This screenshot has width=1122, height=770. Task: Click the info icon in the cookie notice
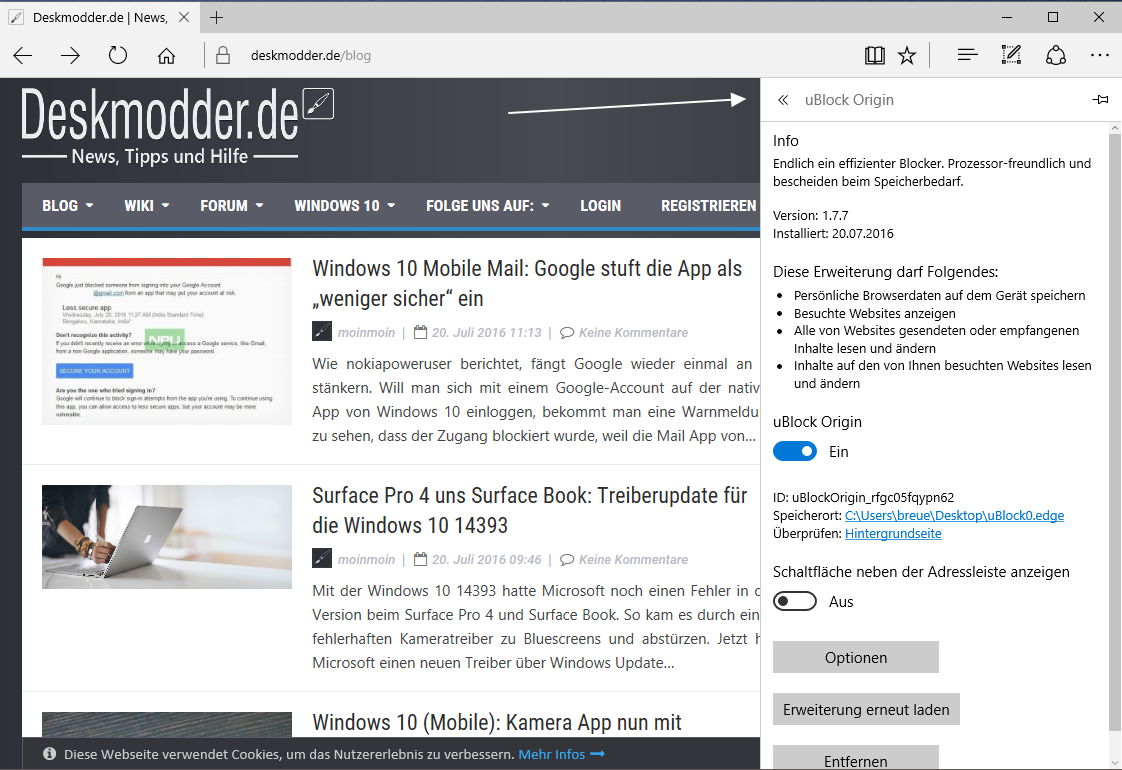(x=49, y=754)
